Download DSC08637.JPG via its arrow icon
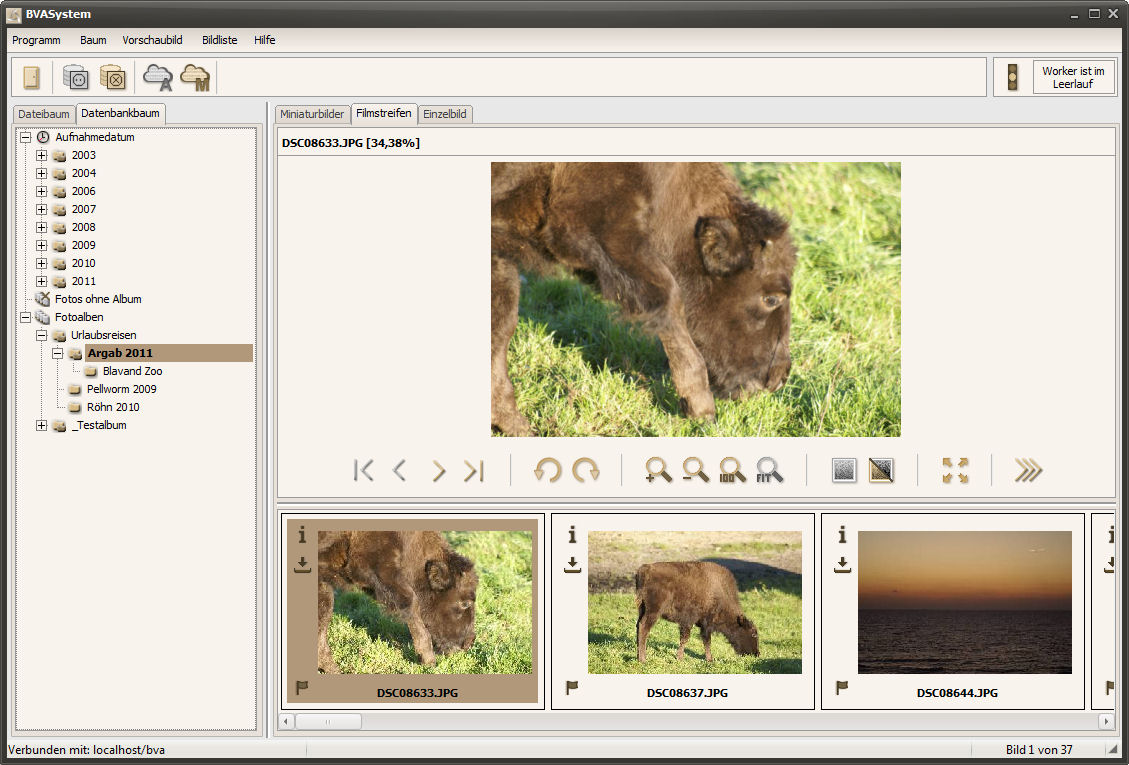1129x765 pixels. [x=572, y=565]
